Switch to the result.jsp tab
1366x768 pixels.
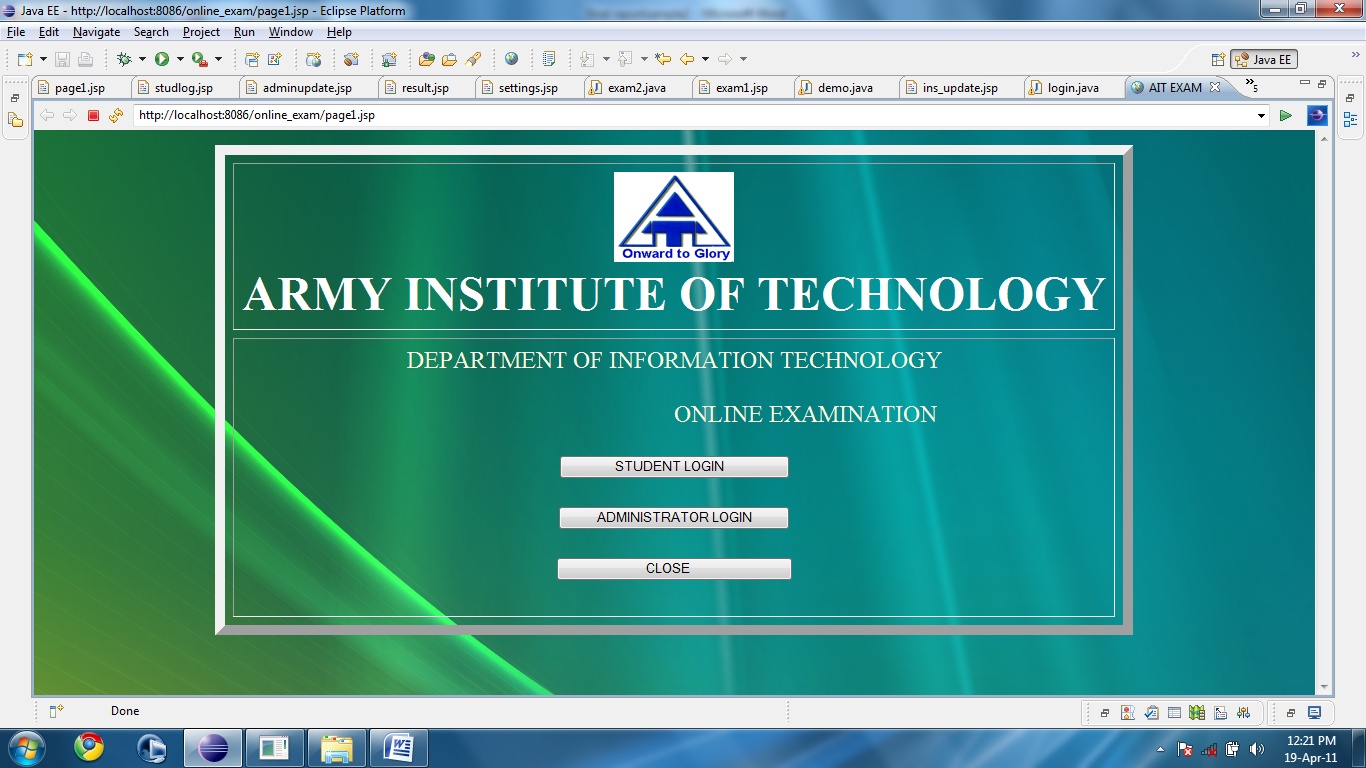tap(425, 88)
